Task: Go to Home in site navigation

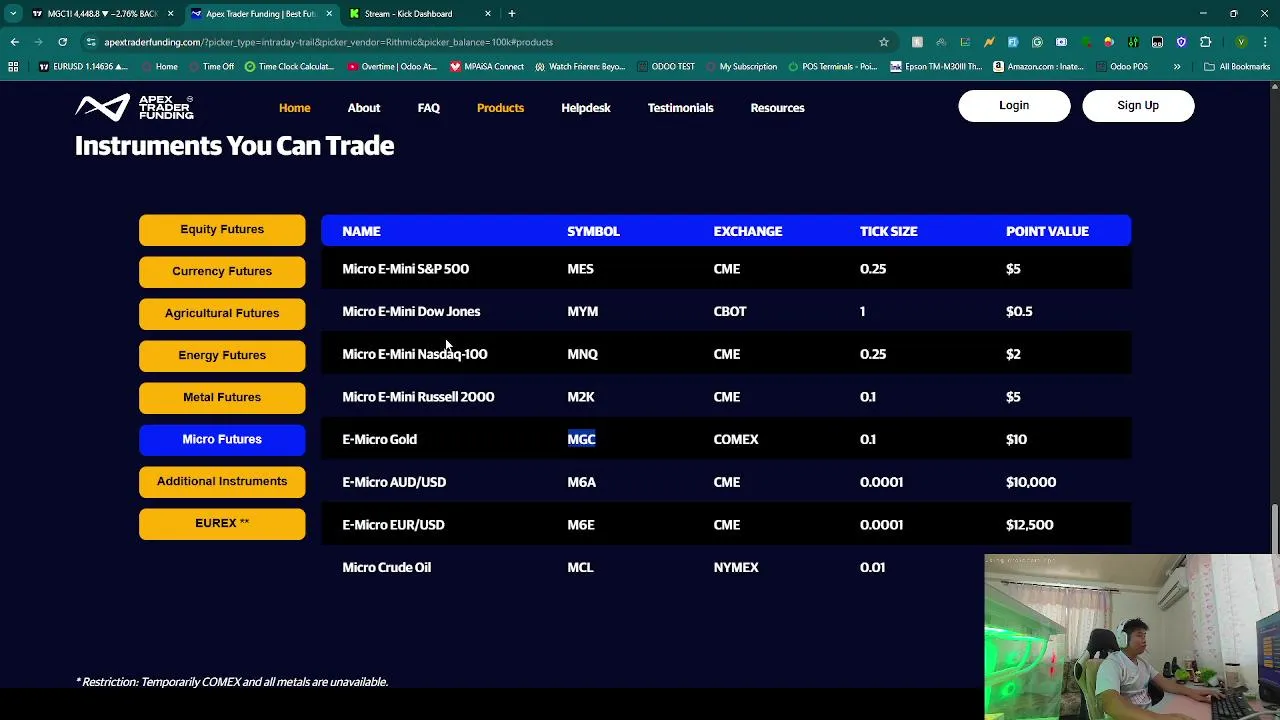Action: pos(295,108)
